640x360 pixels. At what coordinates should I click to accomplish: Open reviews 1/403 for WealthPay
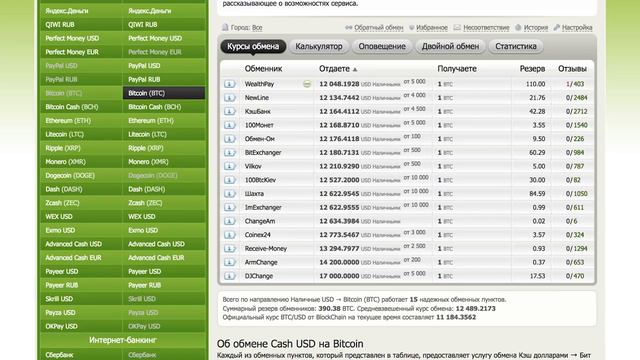click(575, 84)
